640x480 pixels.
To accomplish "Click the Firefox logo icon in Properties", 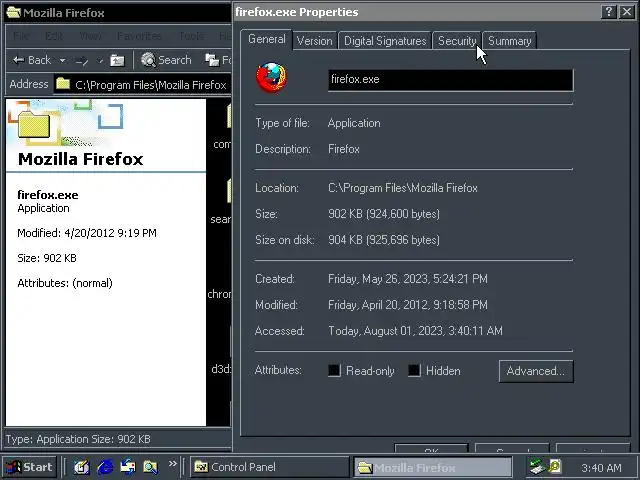I will point(271,77).
